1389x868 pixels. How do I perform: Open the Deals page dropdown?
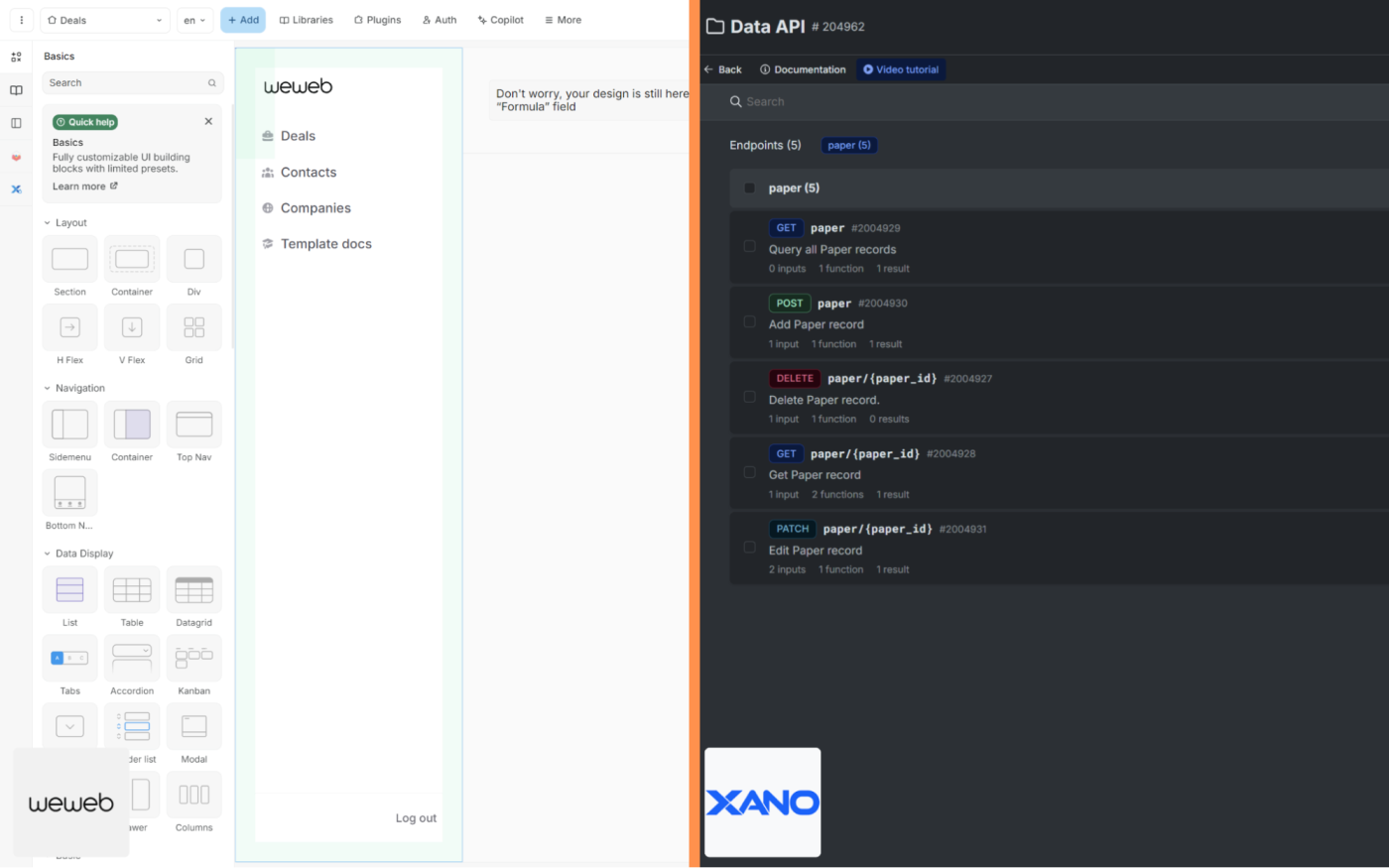coord(105,20)
